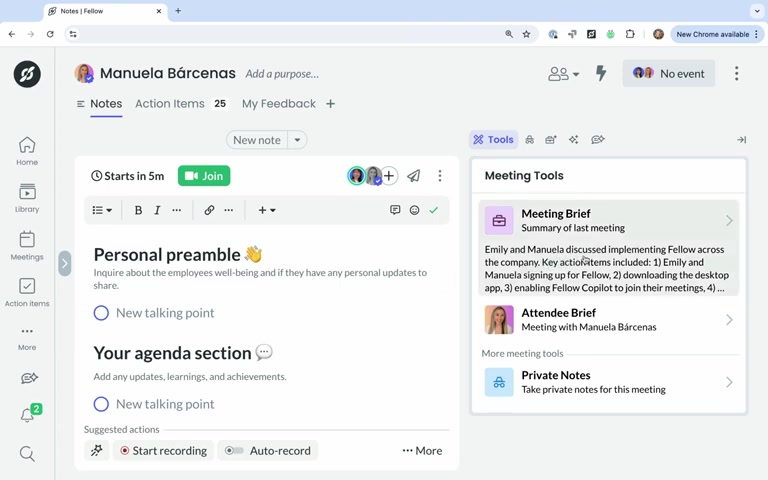
Task: Switch to Action Items tab
Action: point(181,104)
